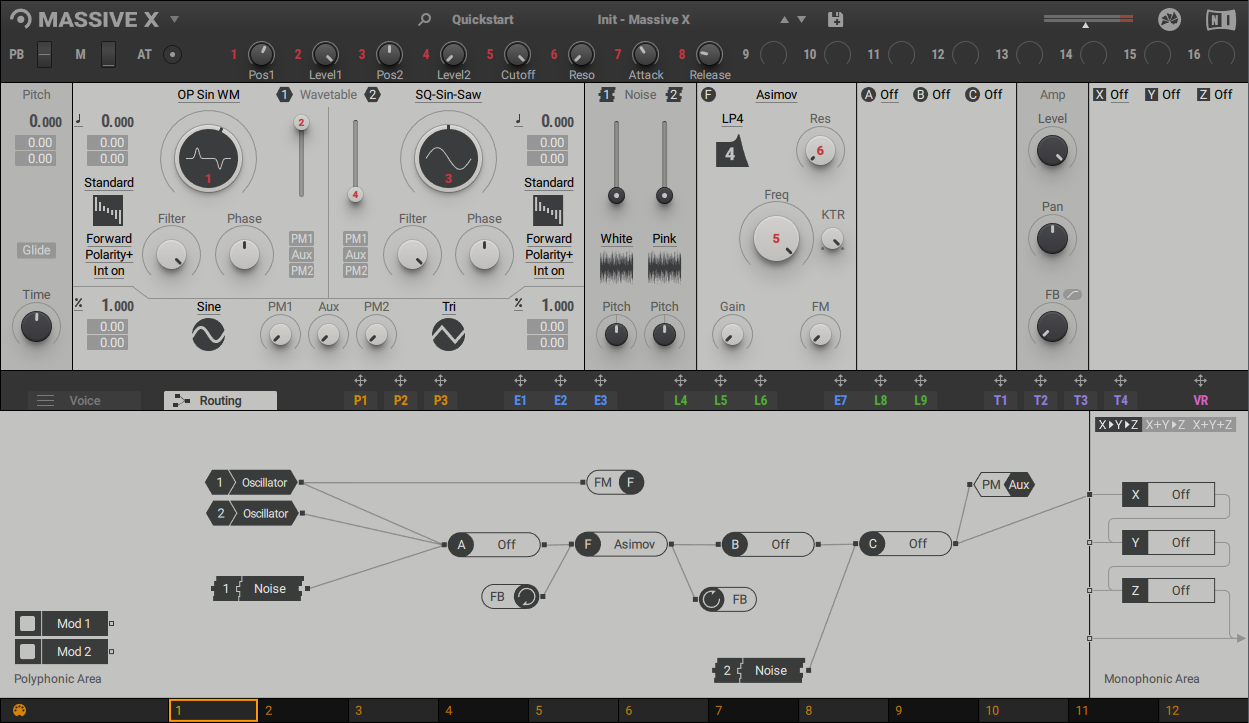Click the Noise 1 routing module
This screenshot has height=723, width=1249.
(x=259, y=588)
